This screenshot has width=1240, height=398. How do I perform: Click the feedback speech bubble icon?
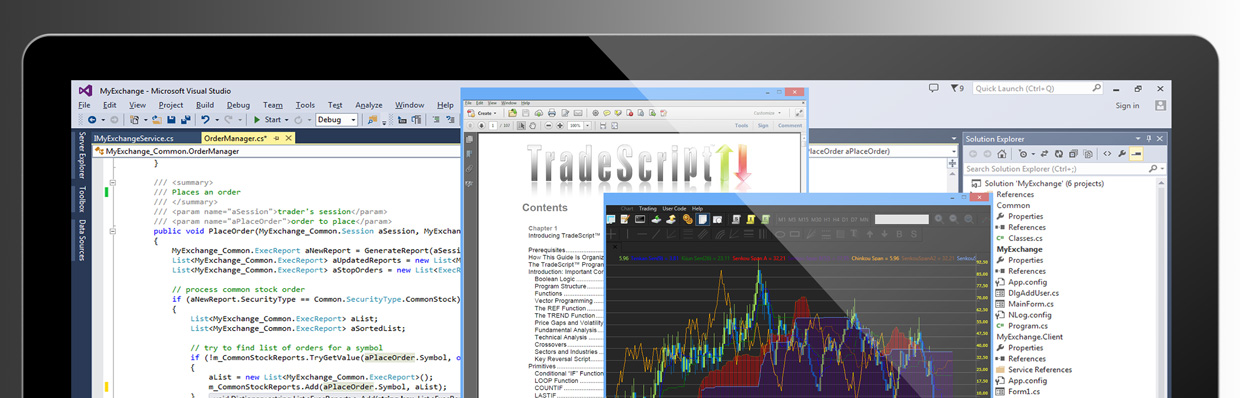pyautogui.click(x=934, y=88)
